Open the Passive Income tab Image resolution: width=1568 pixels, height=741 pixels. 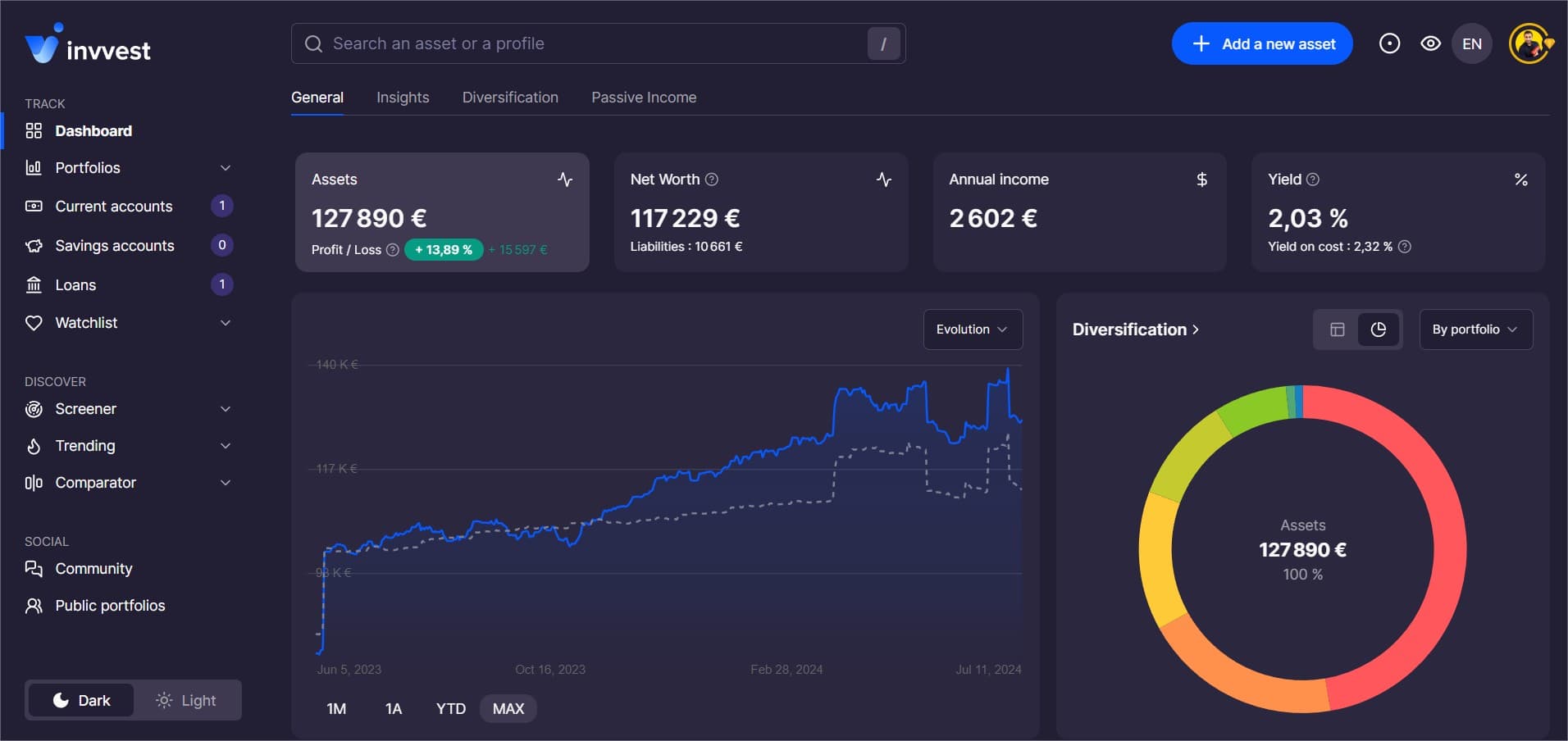[643, 97]
